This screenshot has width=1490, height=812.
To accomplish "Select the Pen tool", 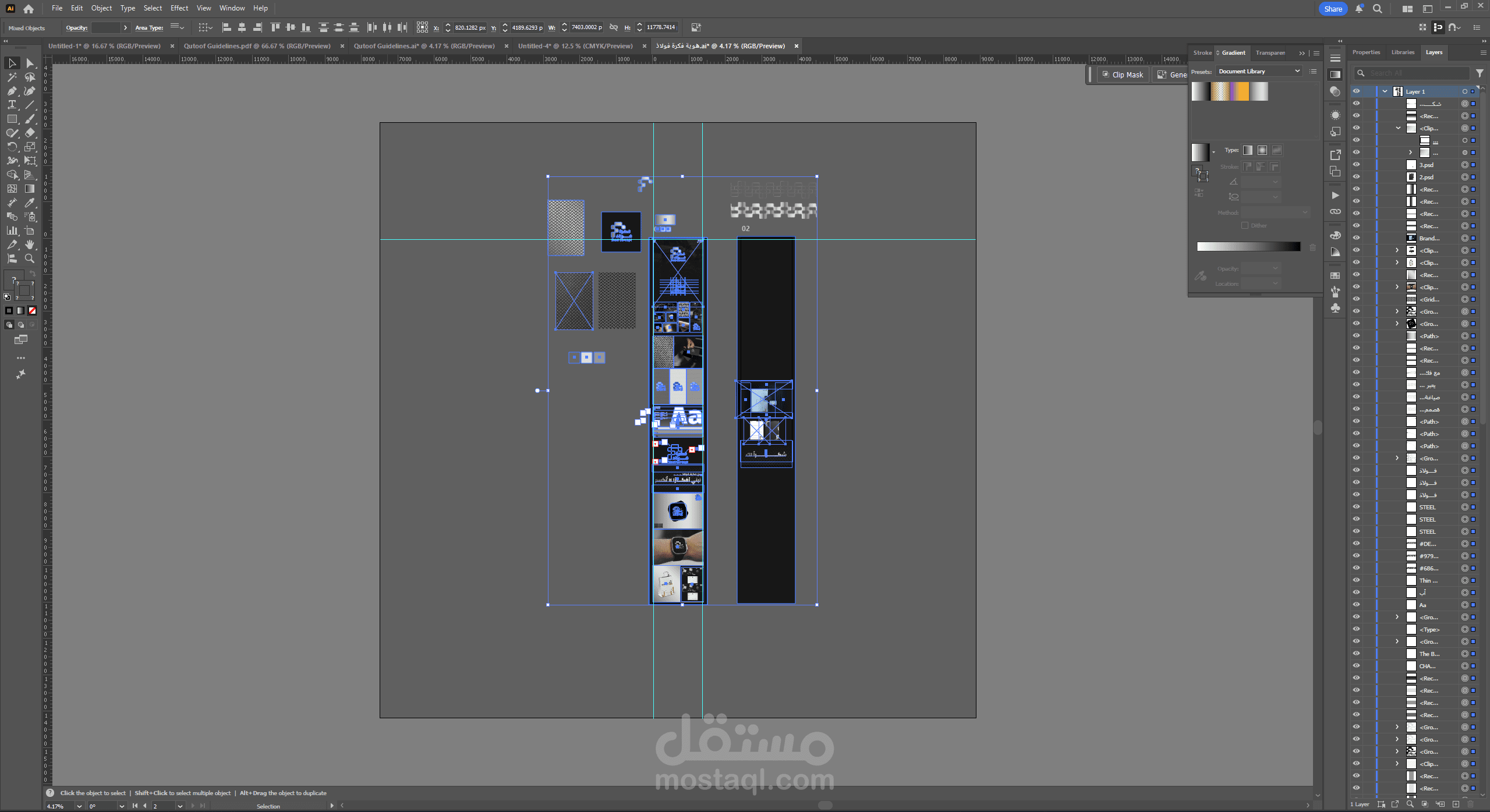I will 12,91.
